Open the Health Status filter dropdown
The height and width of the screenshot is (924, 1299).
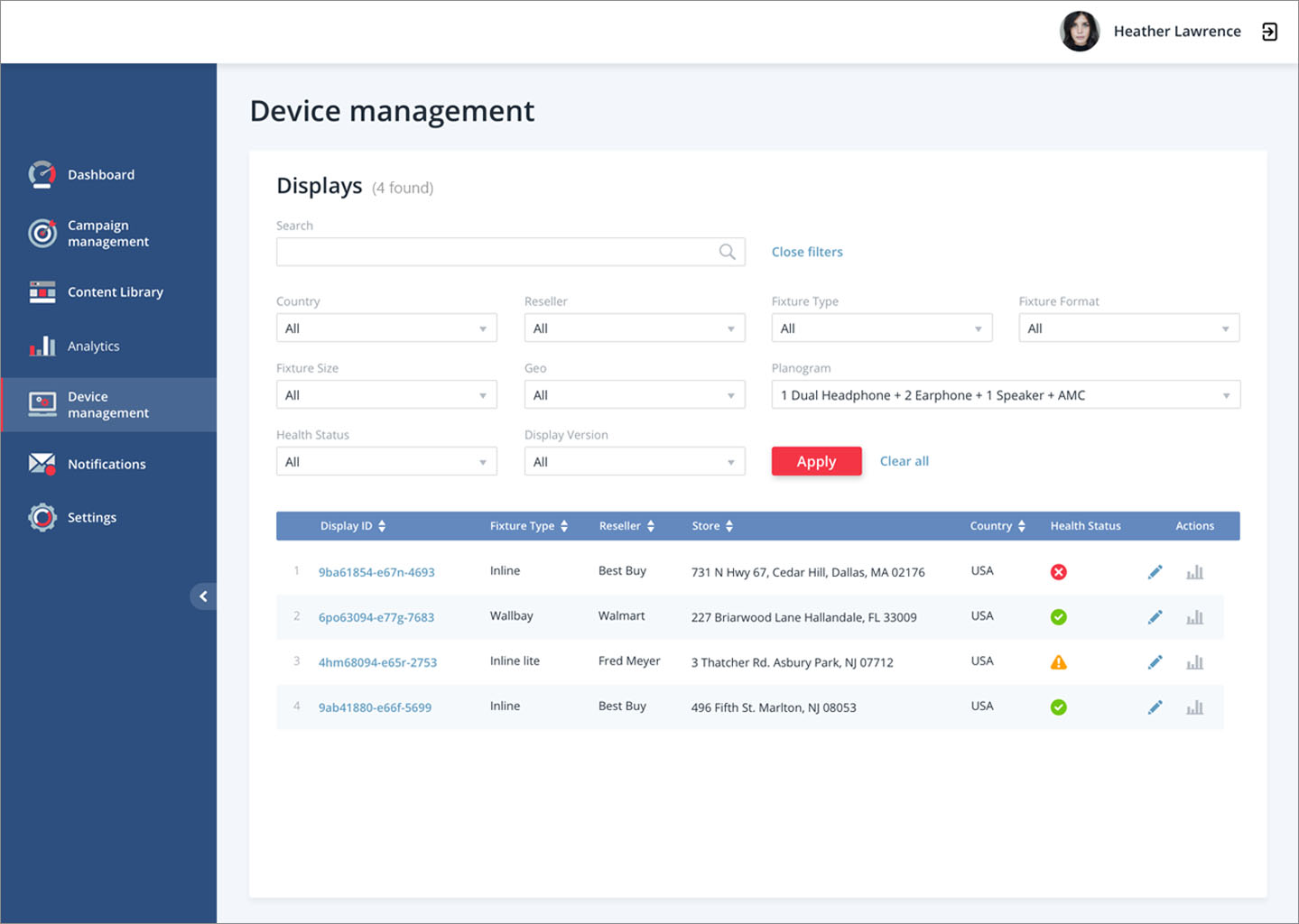coord(386,462)
